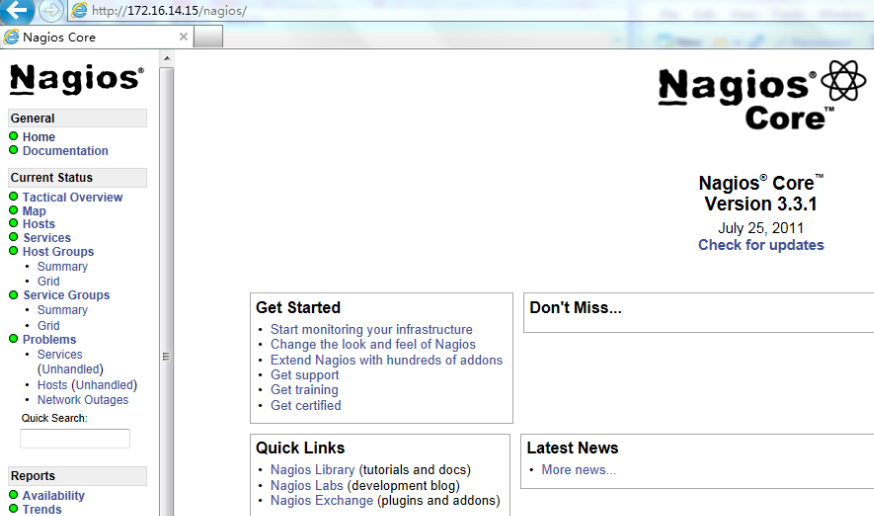
Task: Close the Nagios Core tab
Action: (x=183, y=37)
